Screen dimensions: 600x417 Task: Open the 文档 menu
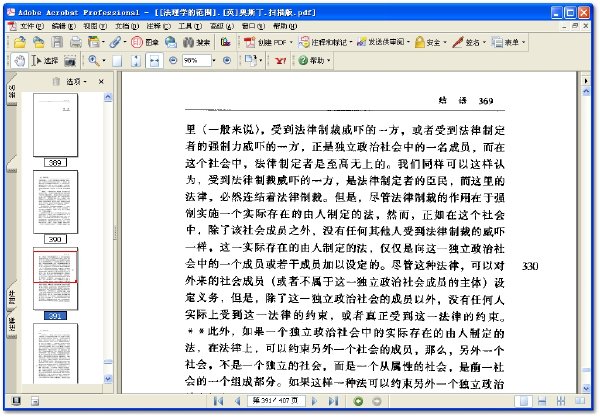pyautogui.click(x=127, y=26)
